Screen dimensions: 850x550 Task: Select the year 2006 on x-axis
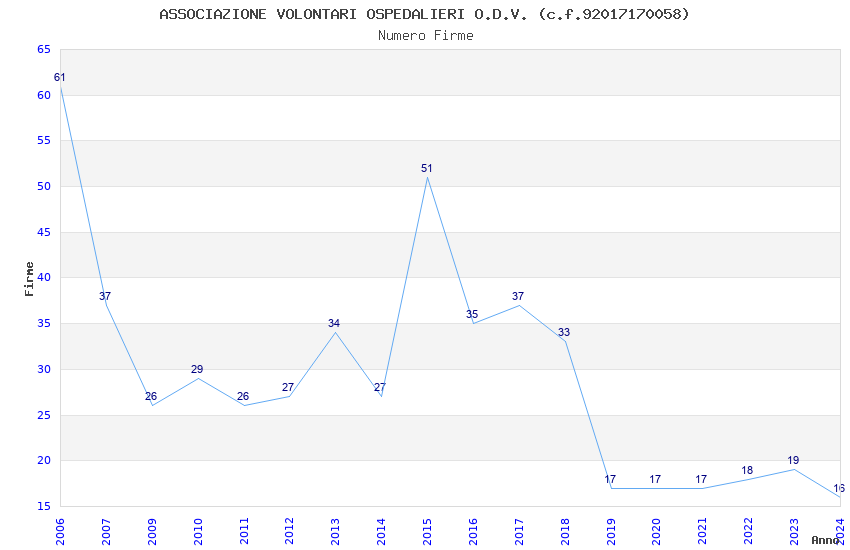point(60,532)
